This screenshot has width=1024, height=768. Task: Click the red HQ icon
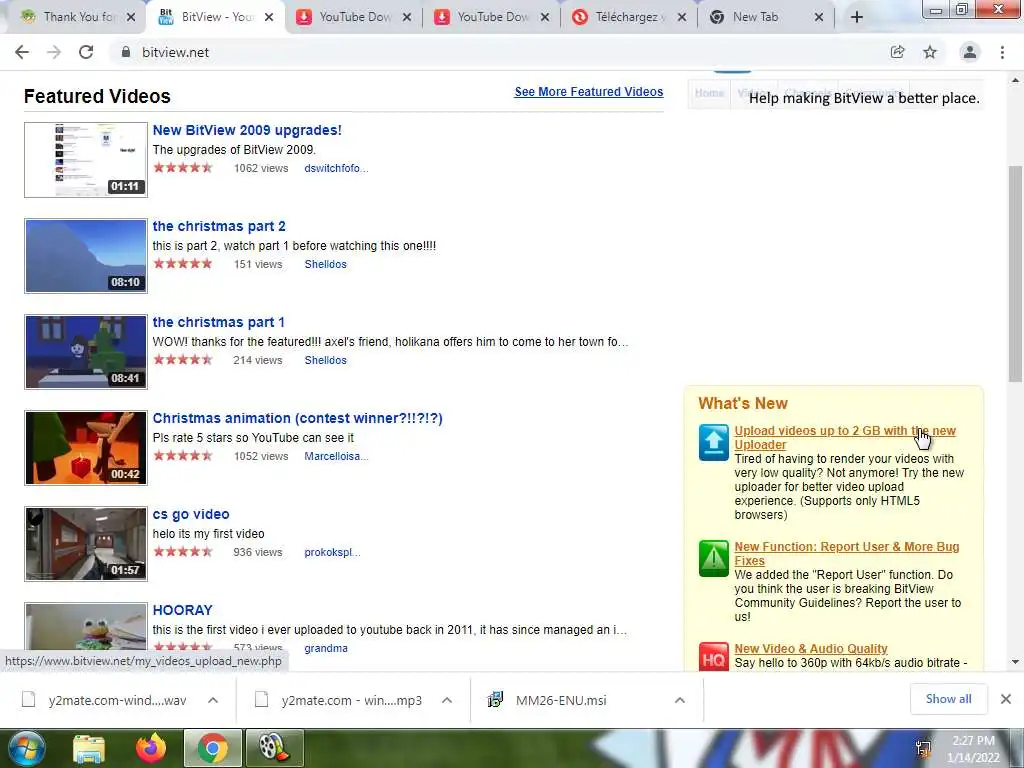(713, 657)
